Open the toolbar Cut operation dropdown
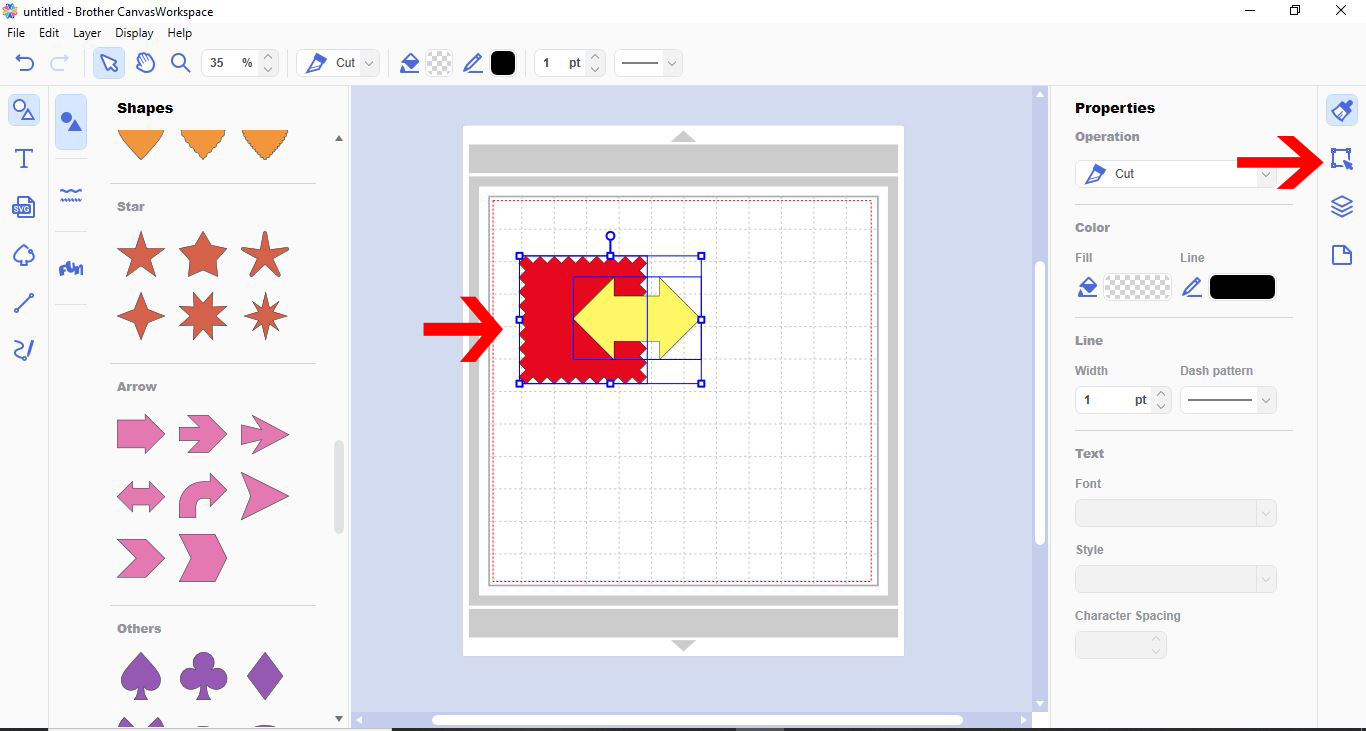This screenshot has width=1366, height=731. click(x=367, y=62)
